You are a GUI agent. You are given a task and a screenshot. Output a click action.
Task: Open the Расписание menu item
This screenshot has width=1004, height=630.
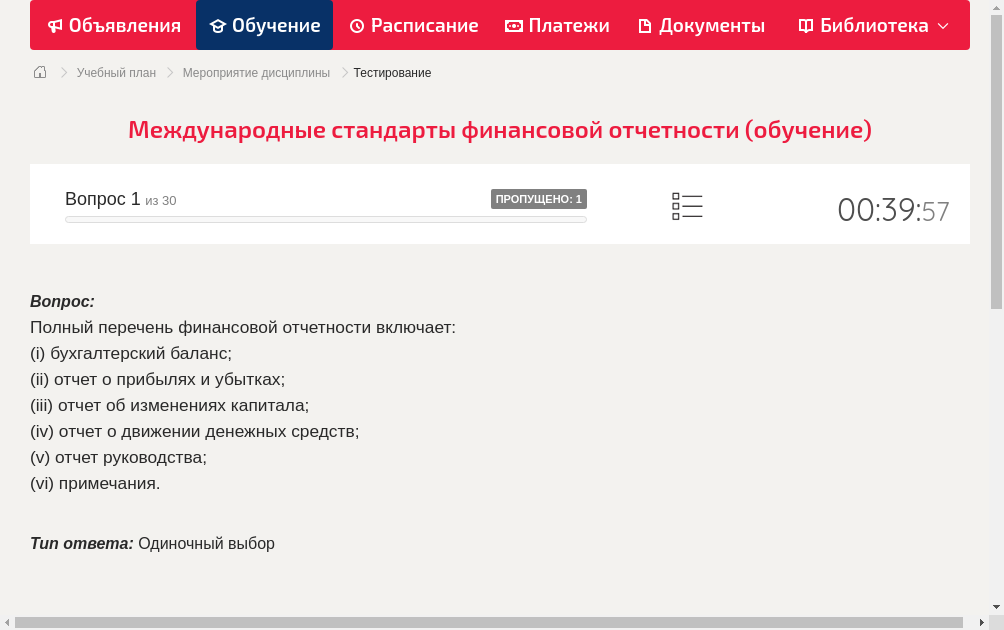point(413,25)
